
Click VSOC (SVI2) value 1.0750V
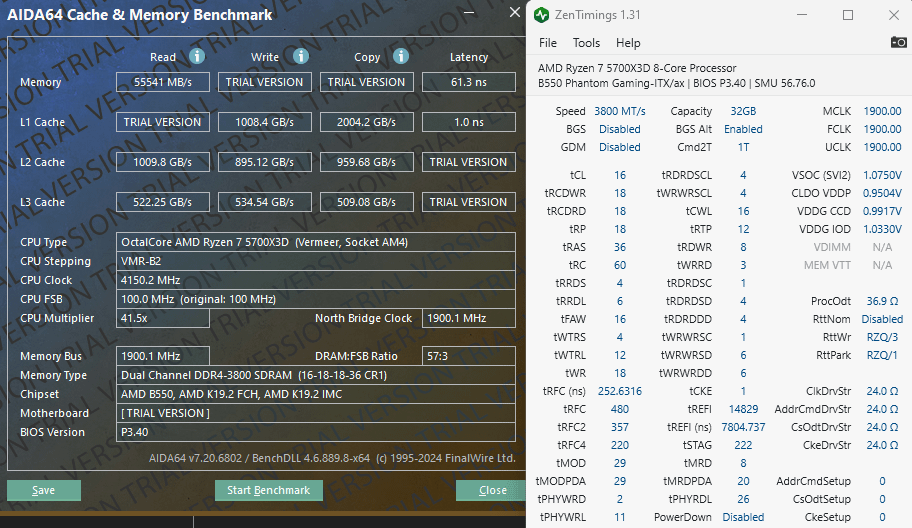[x=882, y=175]
